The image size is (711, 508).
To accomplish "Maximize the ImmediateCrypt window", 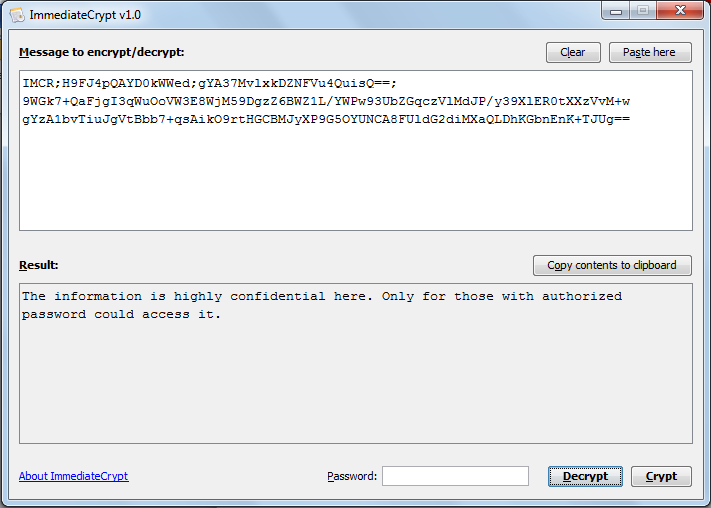I will click(642, 11).
